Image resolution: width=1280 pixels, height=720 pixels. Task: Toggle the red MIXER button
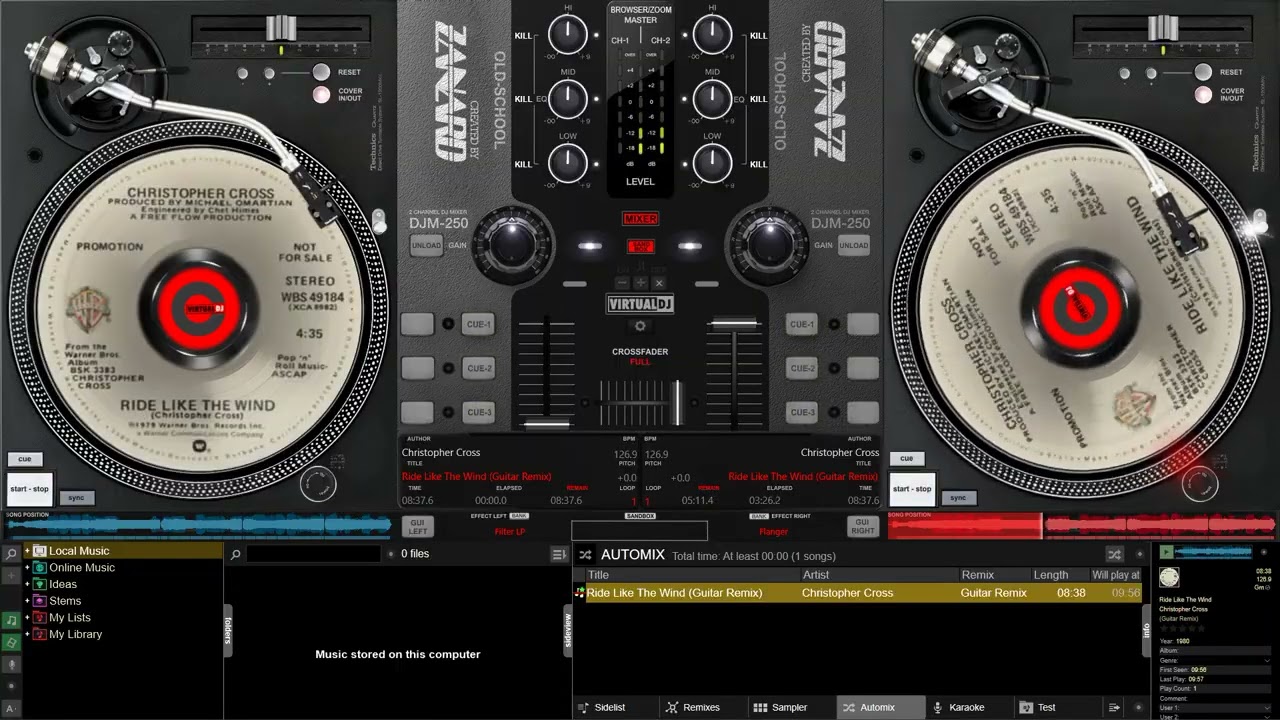click(640, 219)
